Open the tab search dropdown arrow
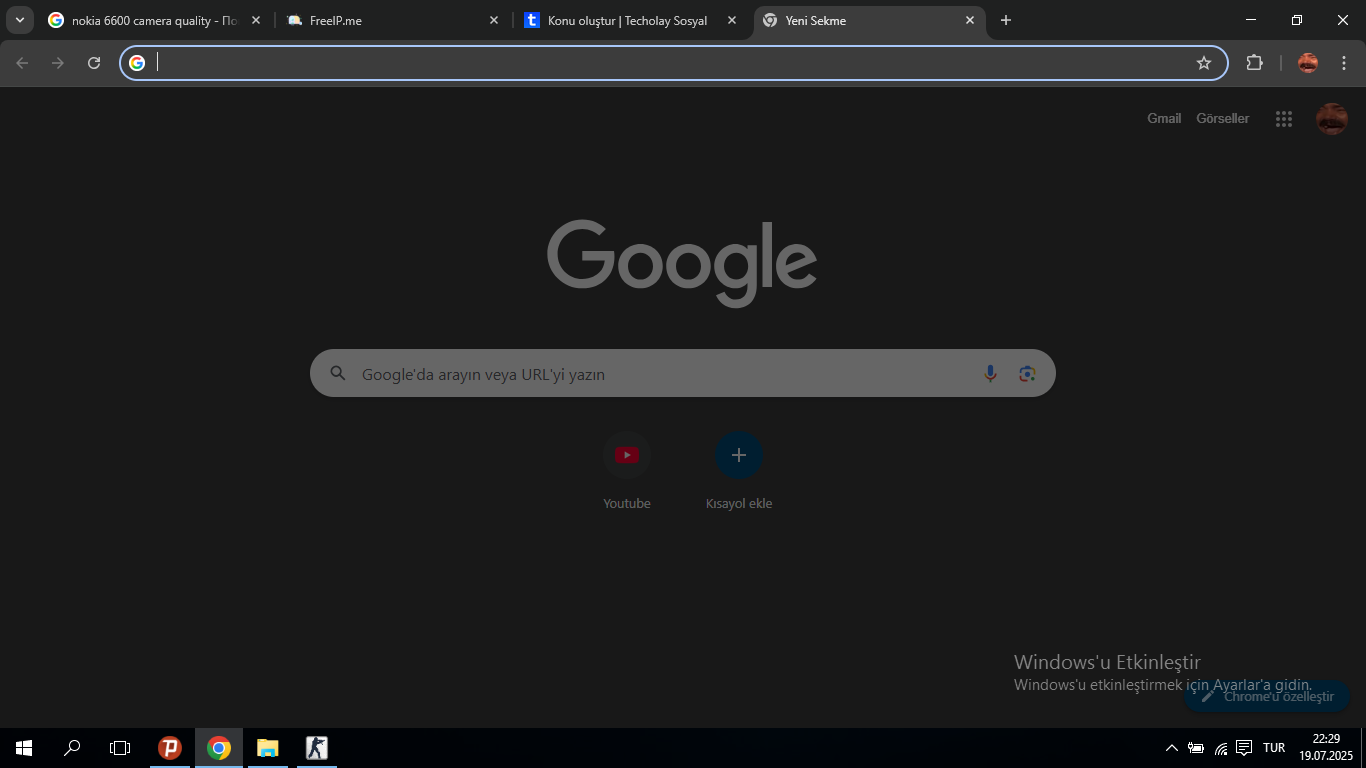The height and width of the screenshot is (768, 1366). (19, 20)
